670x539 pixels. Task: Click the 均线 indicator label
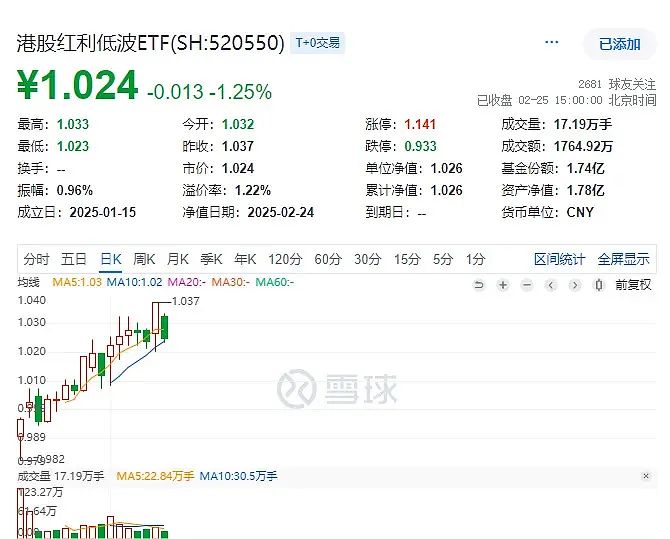[28, 282]
